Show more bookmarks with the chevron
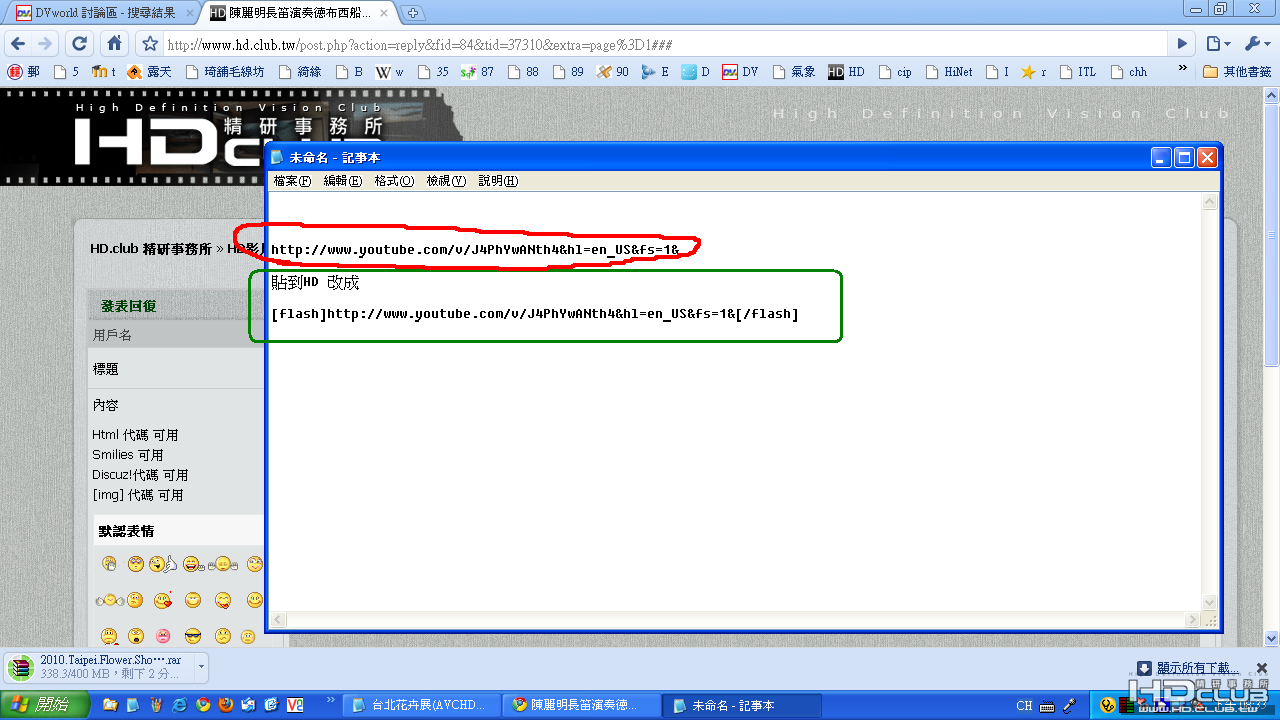The image size is (1280, 720). [1183, 70]
